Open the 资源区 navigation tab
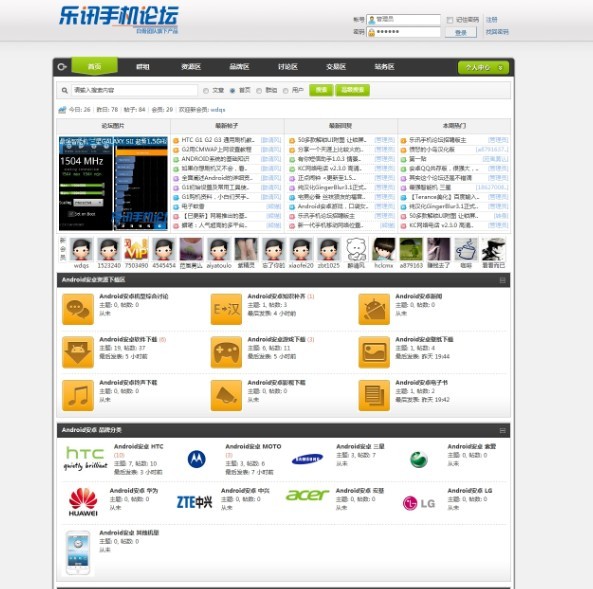This screenshot has height=589, width=593. [x=191, y=67]
